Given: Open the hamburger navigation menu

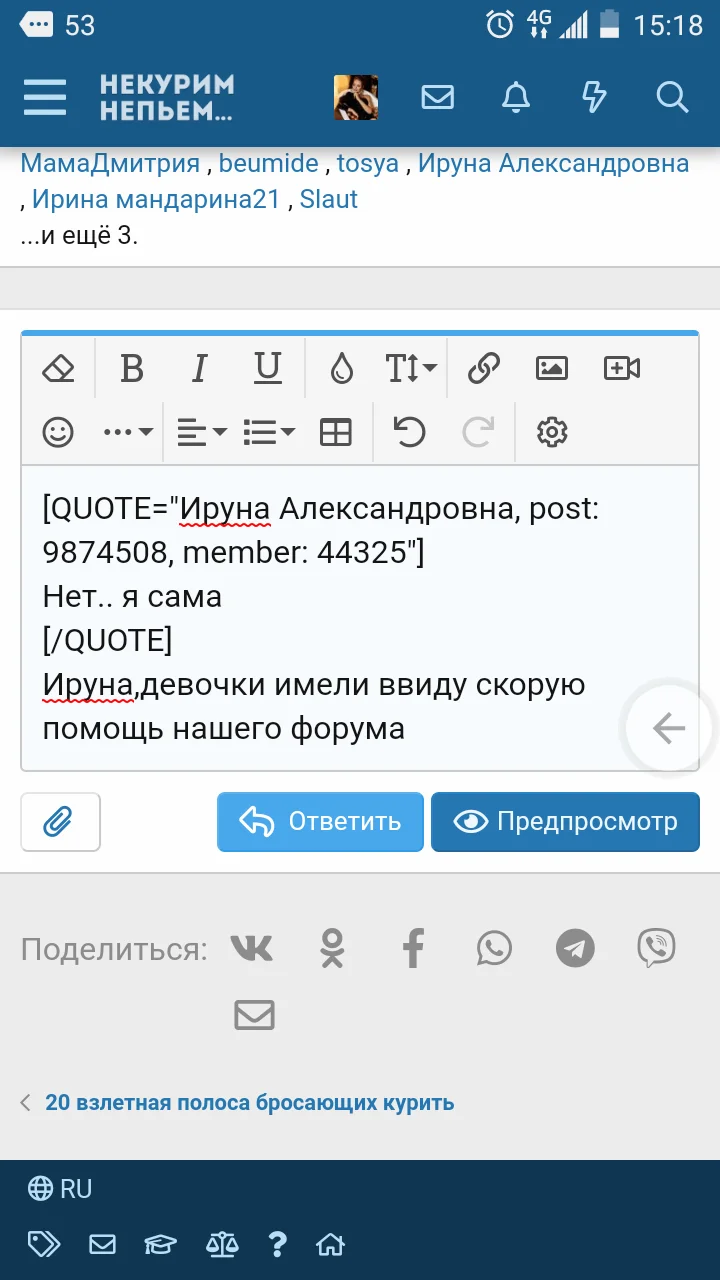Looking at the screenshot, I should click(x=45, y=97).
